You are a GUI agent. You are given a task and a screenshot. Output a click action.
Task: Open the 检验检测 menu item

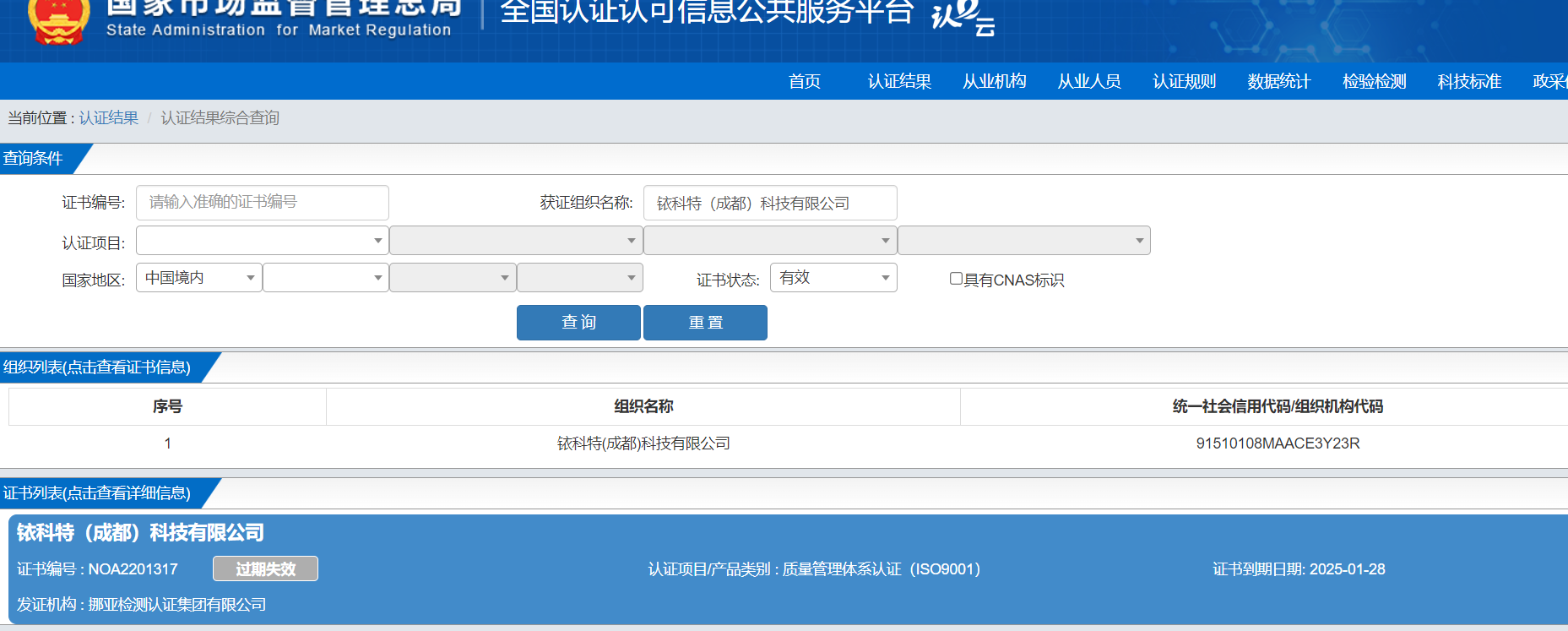pyautogui.click(x=1375, y=81)
